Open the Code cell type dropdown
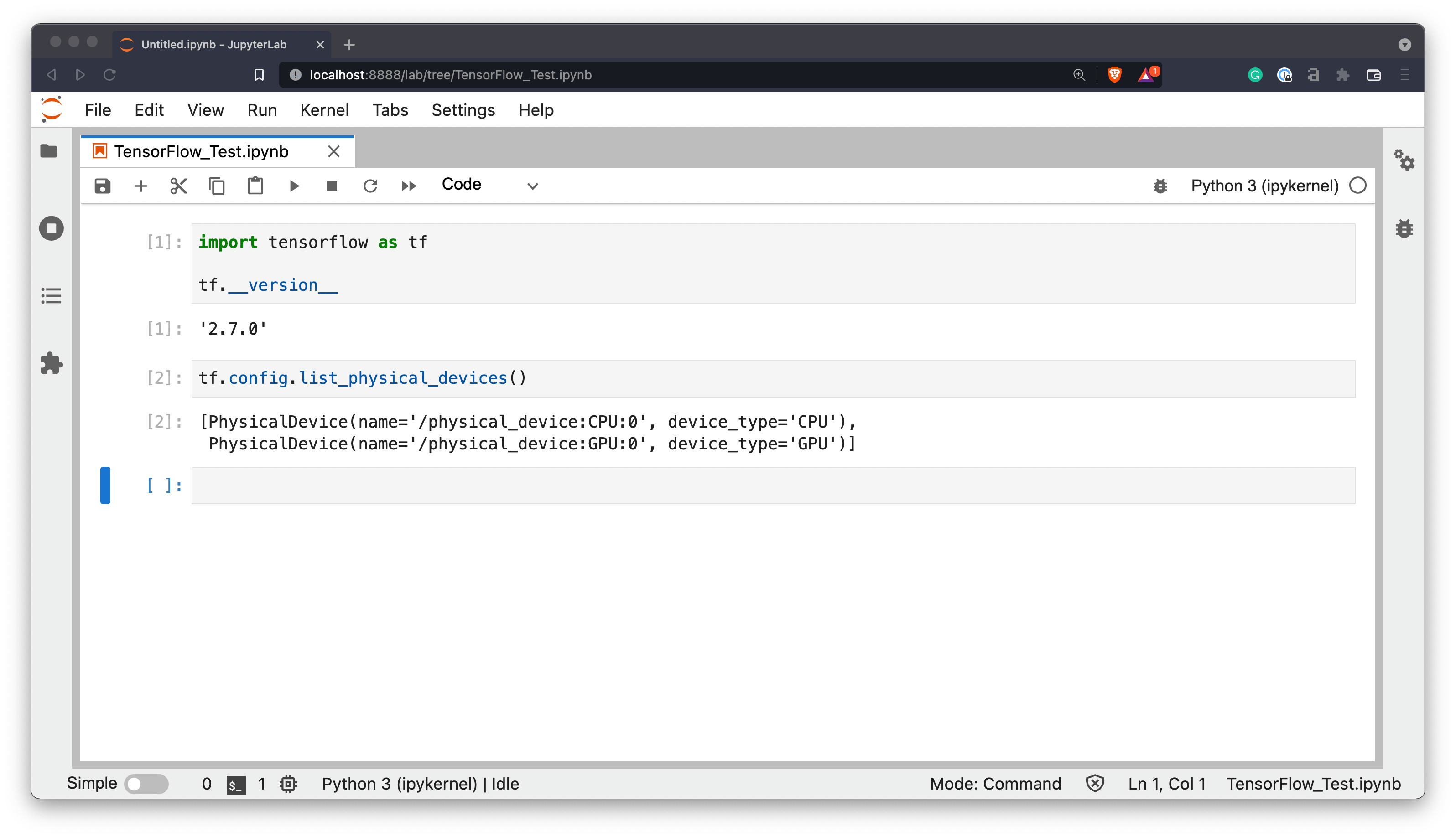The width and height of the screenshot is (1456, 837). [490, 185]
